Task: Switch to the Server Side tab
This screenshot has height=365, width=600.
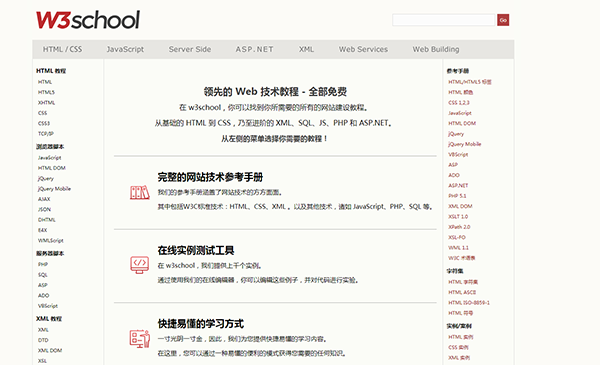Action: tap(190, 49)
